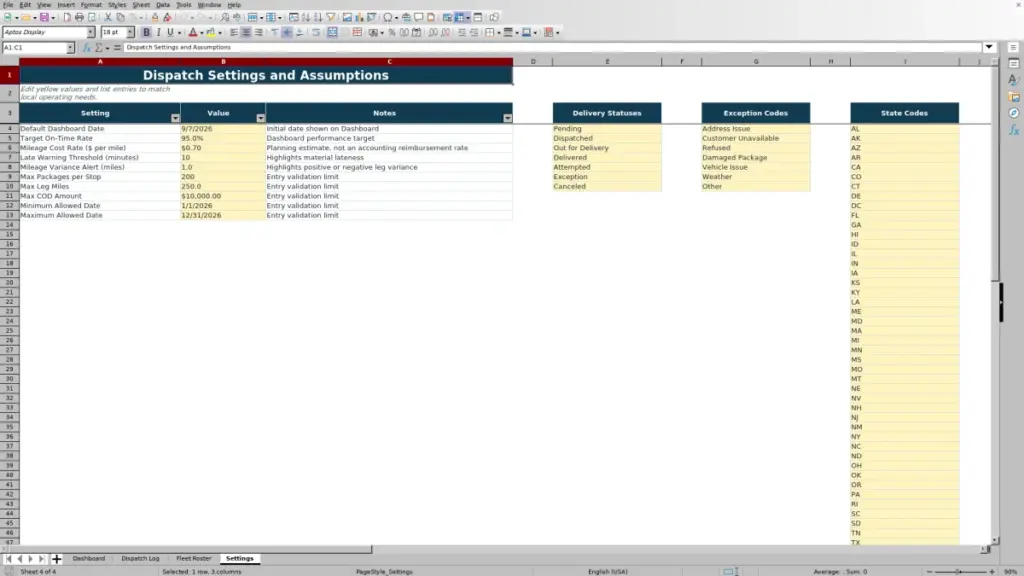Click the Format as Date icon
The height and width of the screenshot is (576, 1024).
[x=417, y=32]
